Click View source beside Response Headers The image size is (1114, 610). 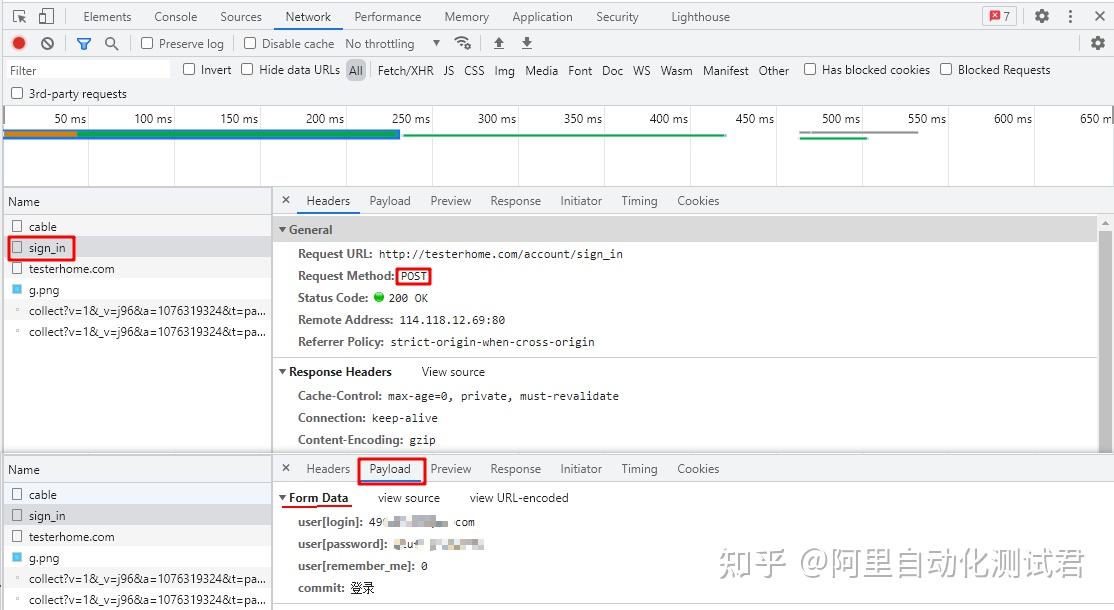tap(453, 371)
